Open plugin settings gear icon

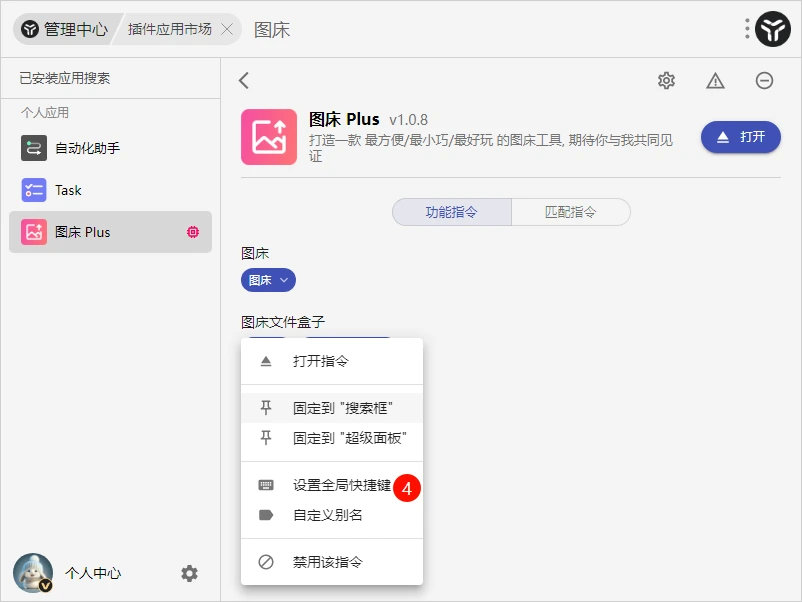click(x=666, y=80)
